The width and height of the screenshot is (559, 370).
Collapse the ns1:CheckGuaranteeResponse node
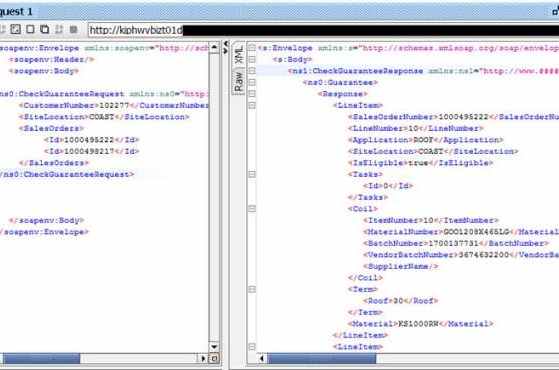[252, 71]
